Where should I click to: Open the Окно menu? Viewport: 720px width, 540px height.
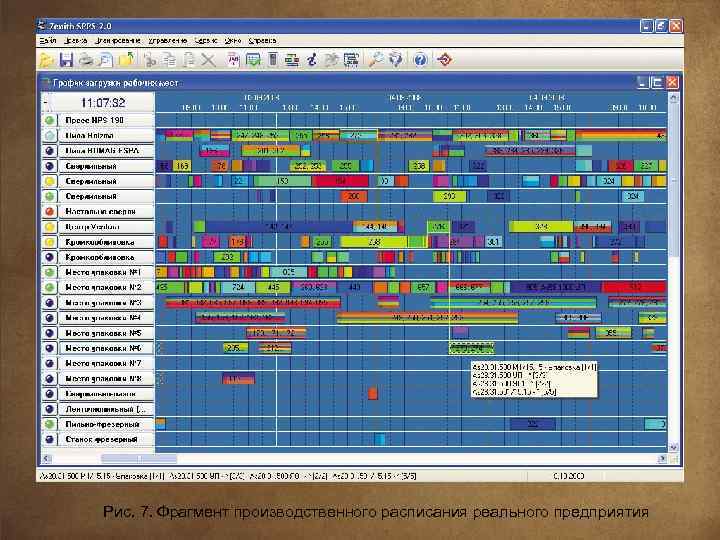[x=233, y=41]
